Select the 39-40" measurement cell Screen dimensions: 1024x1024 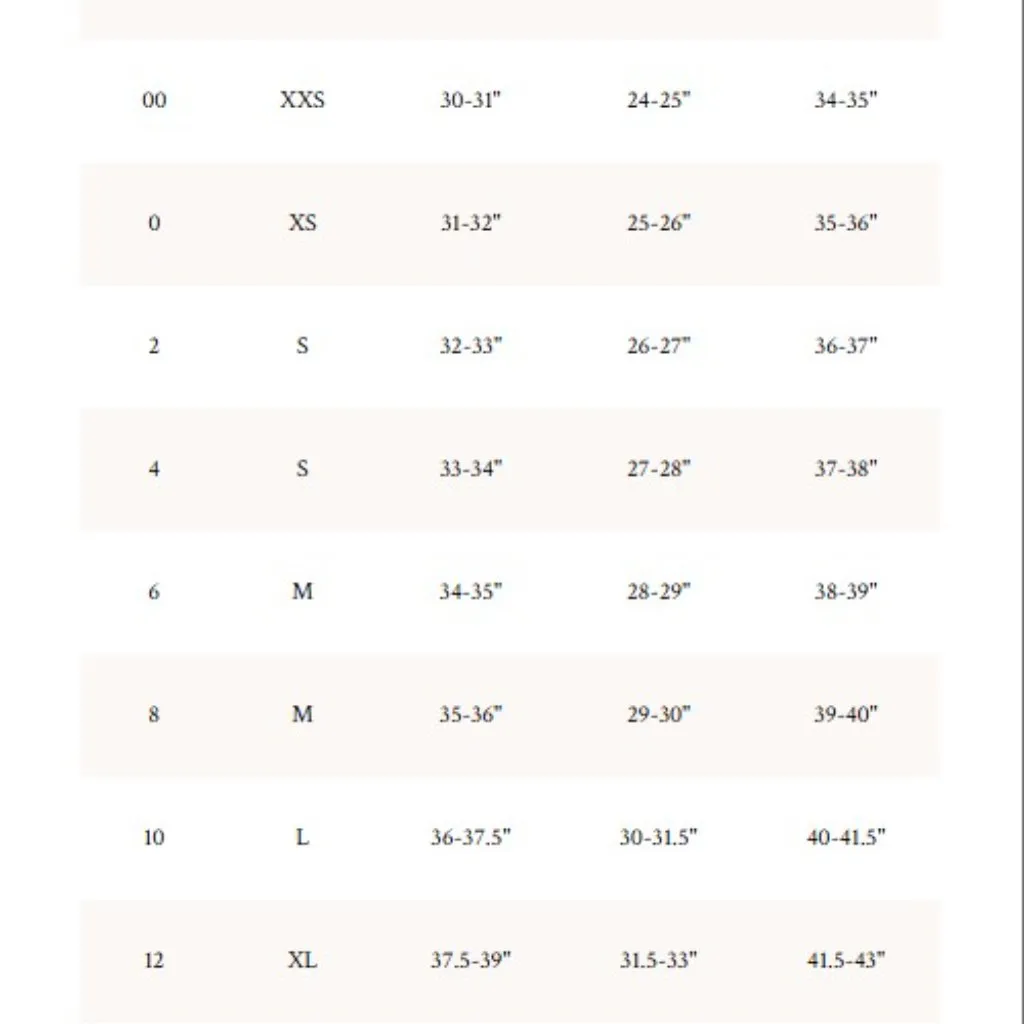(845, 715)
